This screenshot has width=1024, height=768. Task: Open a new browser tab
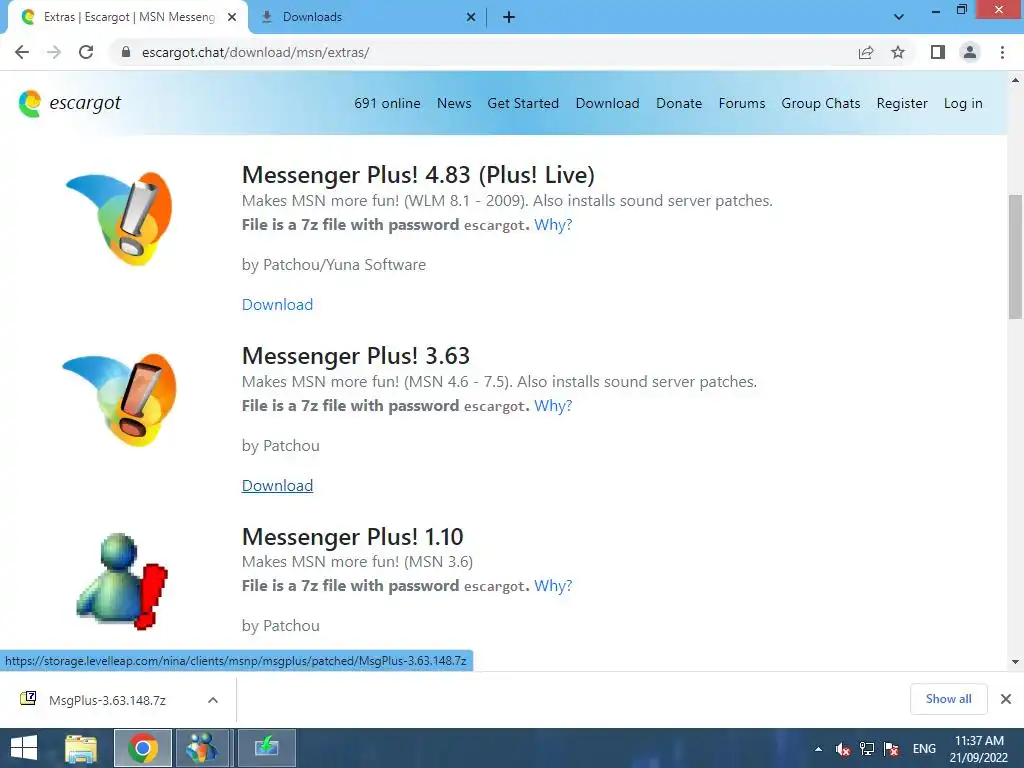(509, 18)
